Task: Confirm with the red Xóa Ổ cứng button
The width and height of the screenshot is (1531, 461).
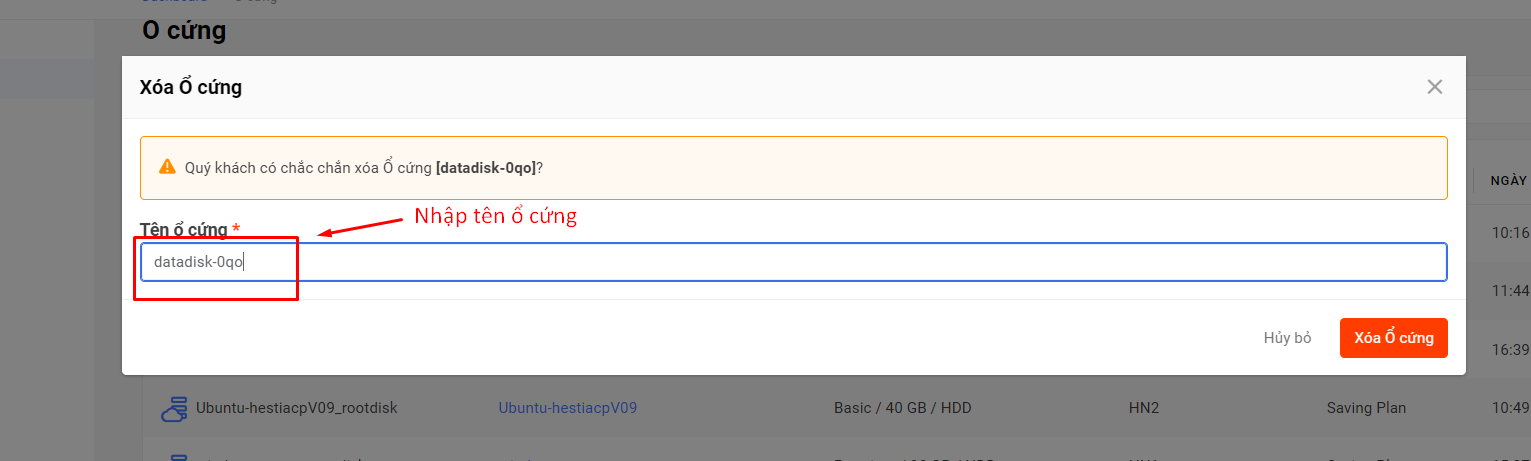Action: point(1393,338)
